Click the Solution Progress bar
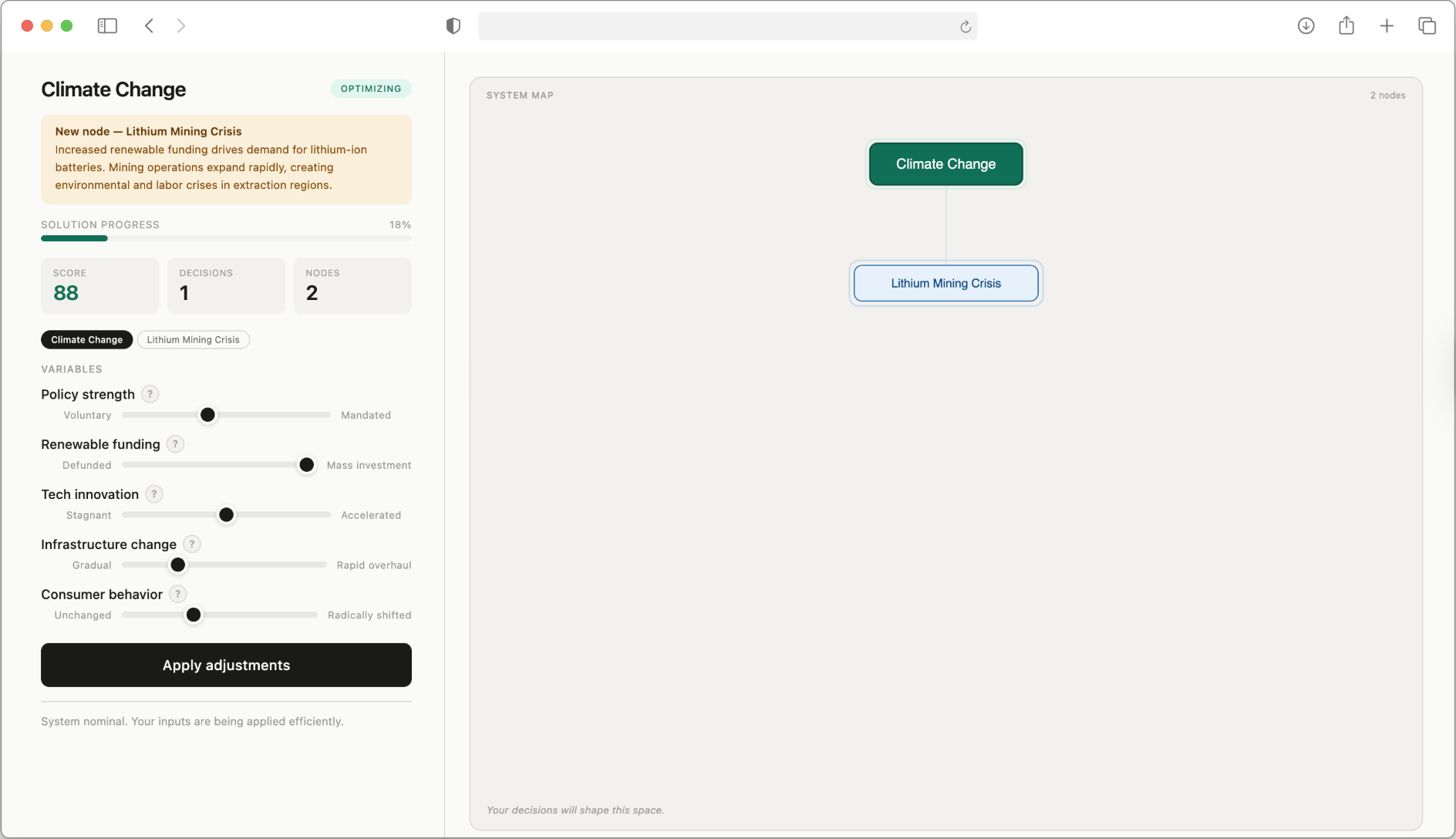The height and width of the screenshot is (839, 1456). [226, 238]
